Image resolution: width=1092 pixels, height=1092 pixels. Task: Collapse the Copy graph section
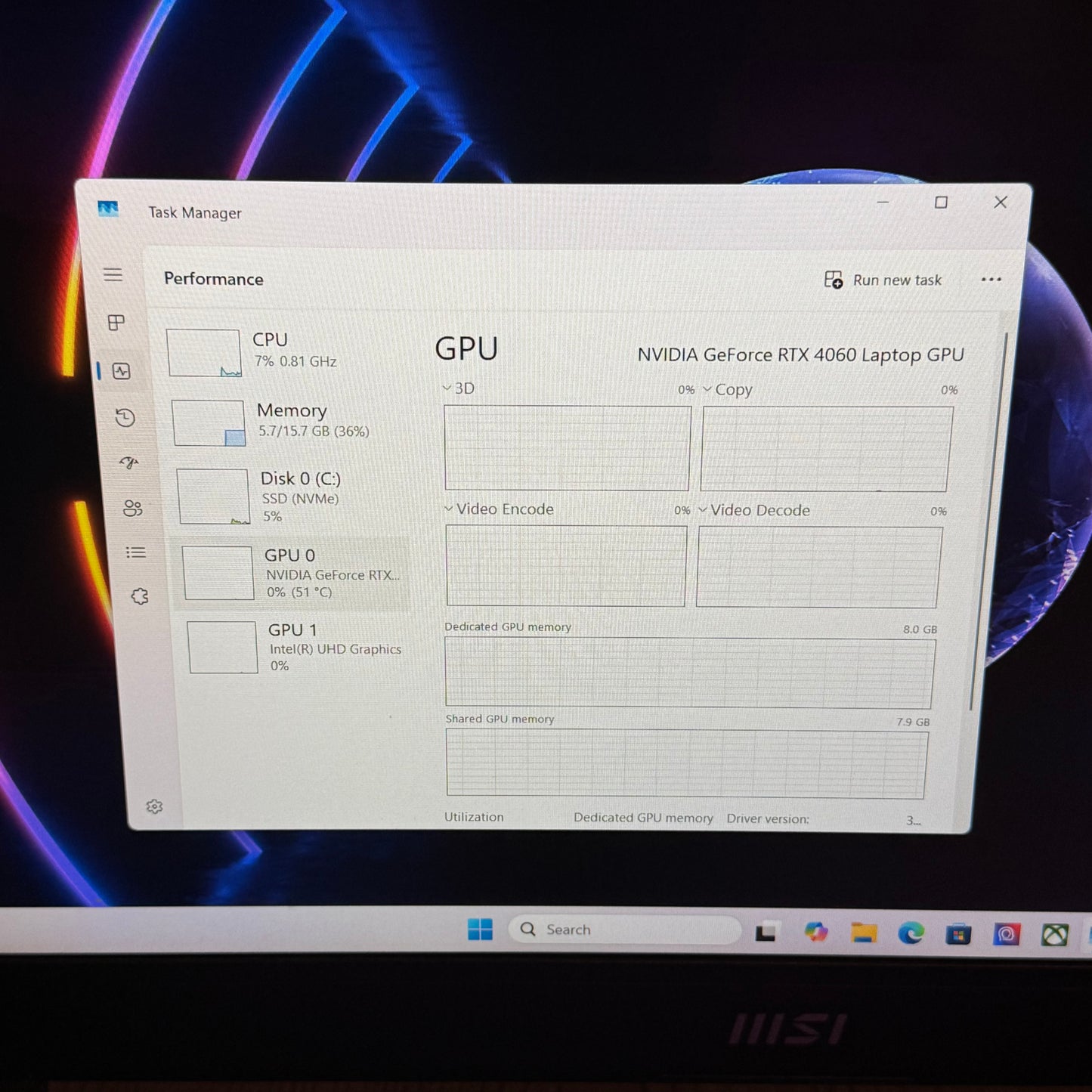click(707, 390)
